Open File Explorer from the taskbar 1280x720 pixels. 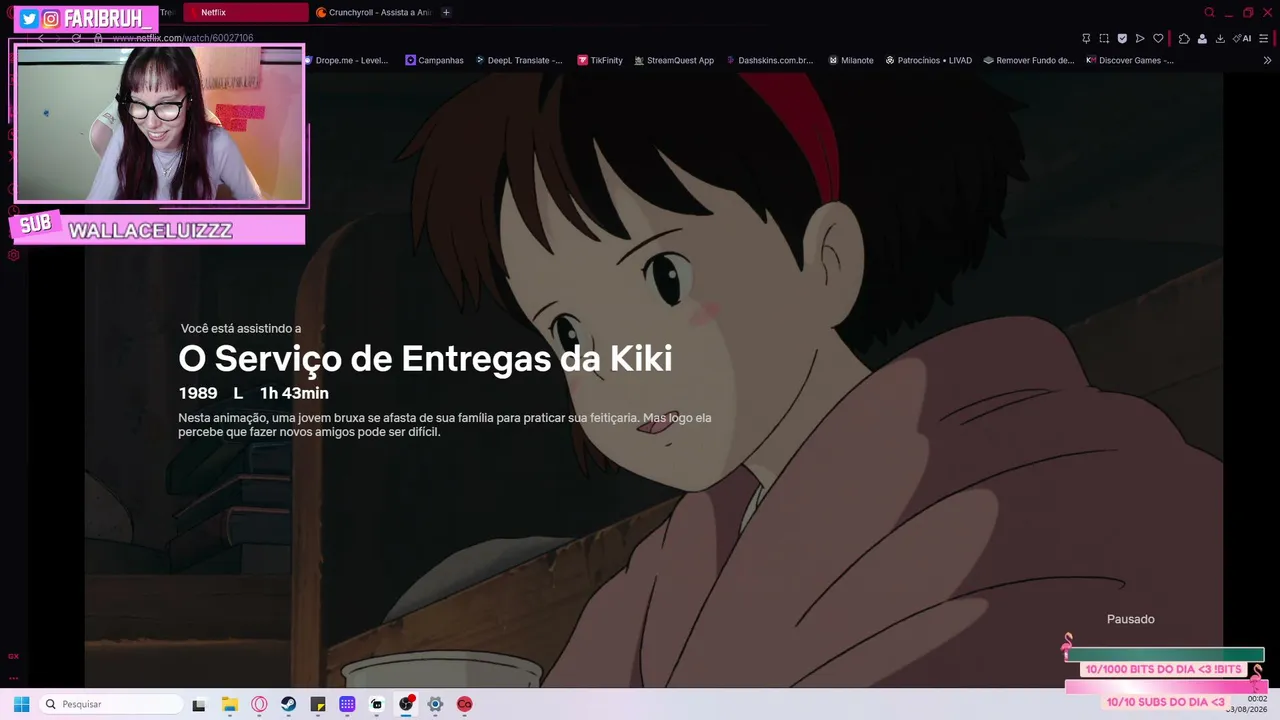(x=229, y=705)
